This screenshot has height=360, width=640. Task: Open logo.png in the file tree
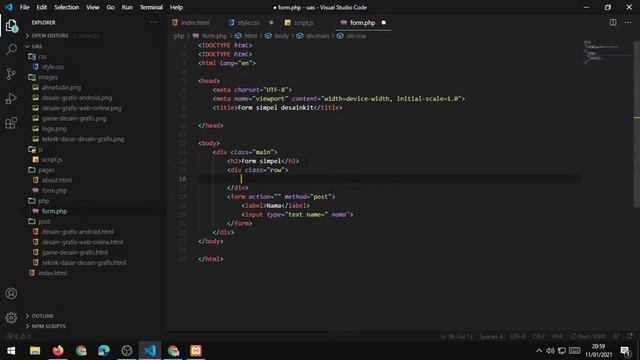coord(54,129)
